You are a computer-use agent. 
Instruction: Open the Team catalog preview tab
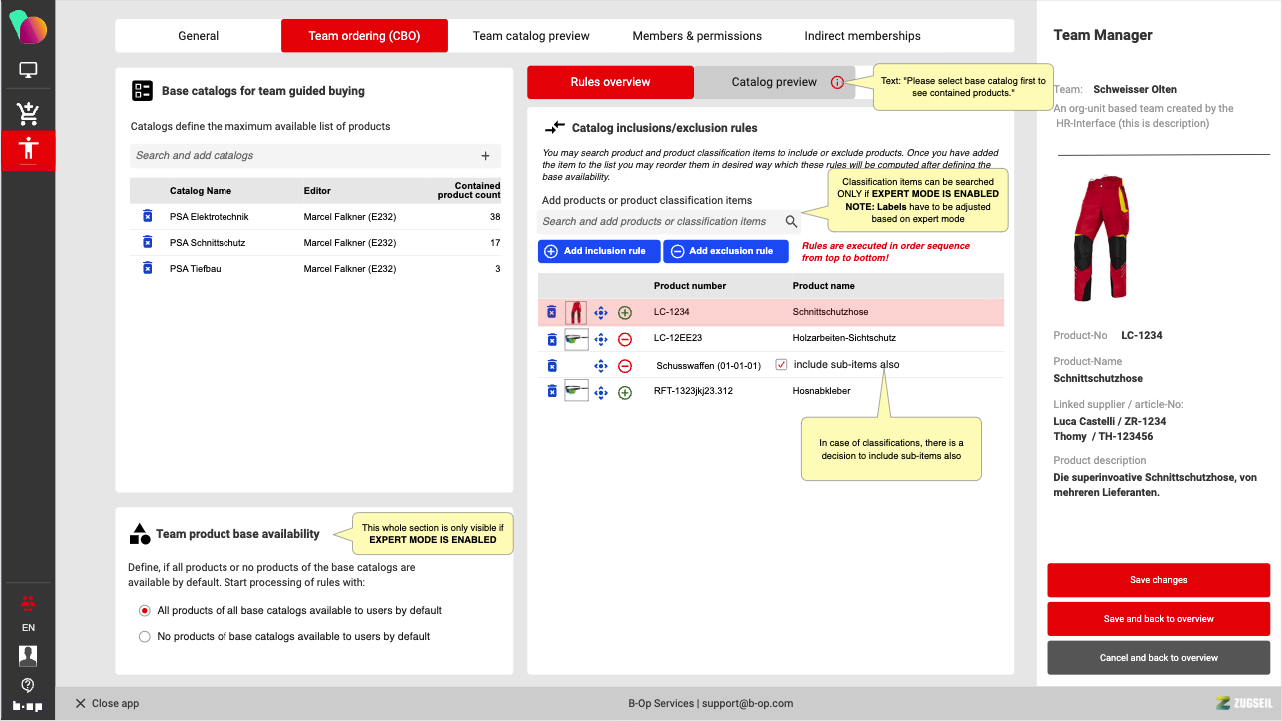[x=531, y=36]
